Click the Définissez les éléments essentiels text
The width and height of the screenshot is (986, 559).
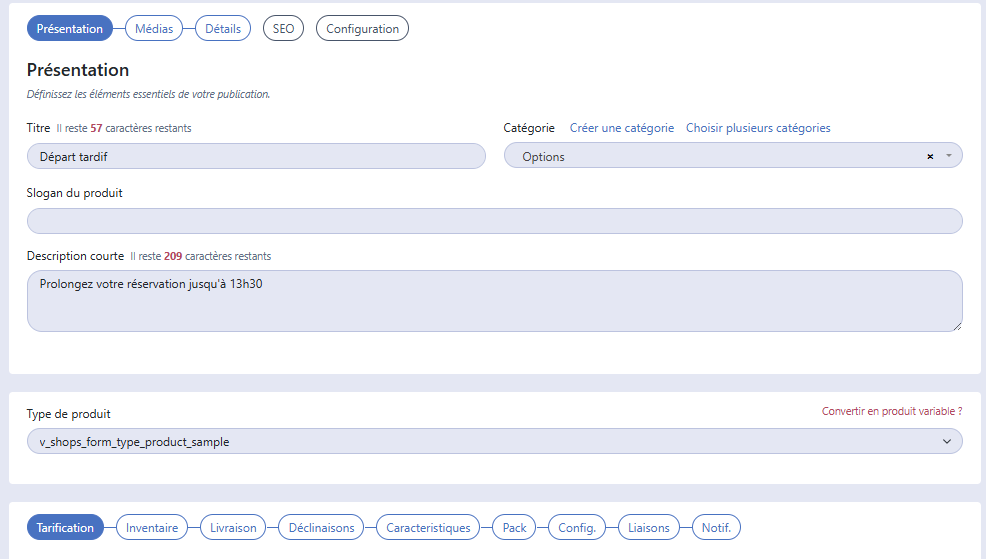148,94
